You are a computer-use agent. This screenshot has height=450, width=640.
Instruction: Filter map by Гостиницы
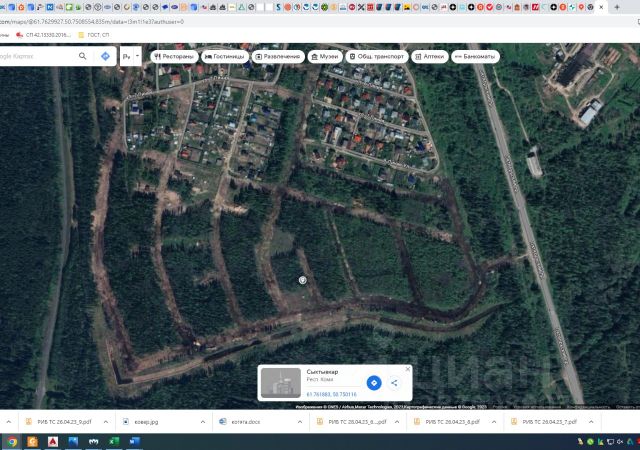coord(224,56)
